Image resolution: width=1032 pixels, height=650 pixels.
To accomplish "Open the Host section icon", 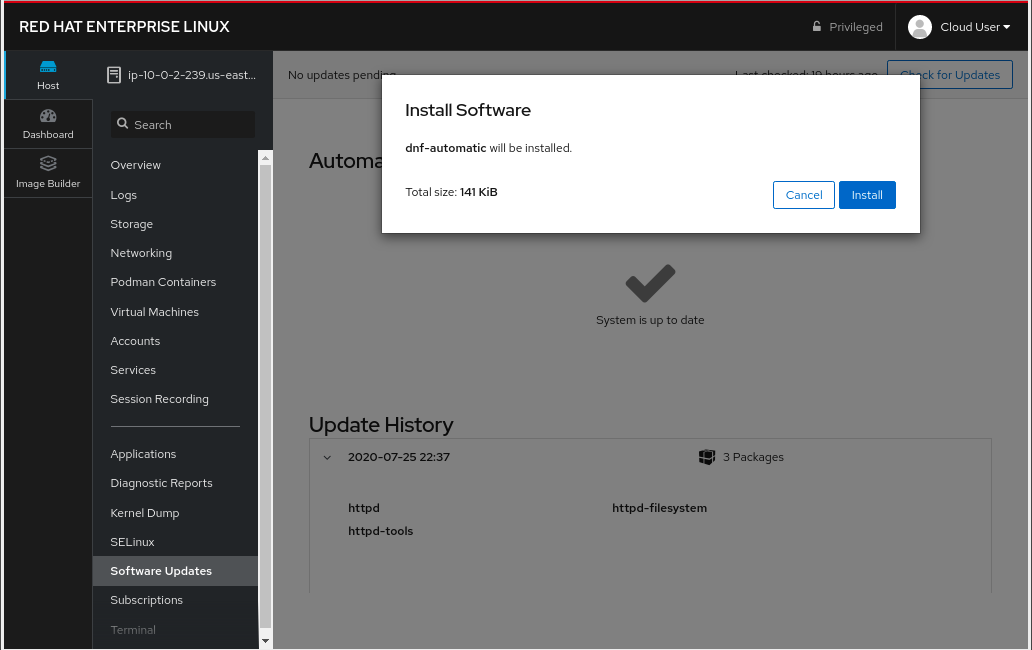I will point(48,66).
